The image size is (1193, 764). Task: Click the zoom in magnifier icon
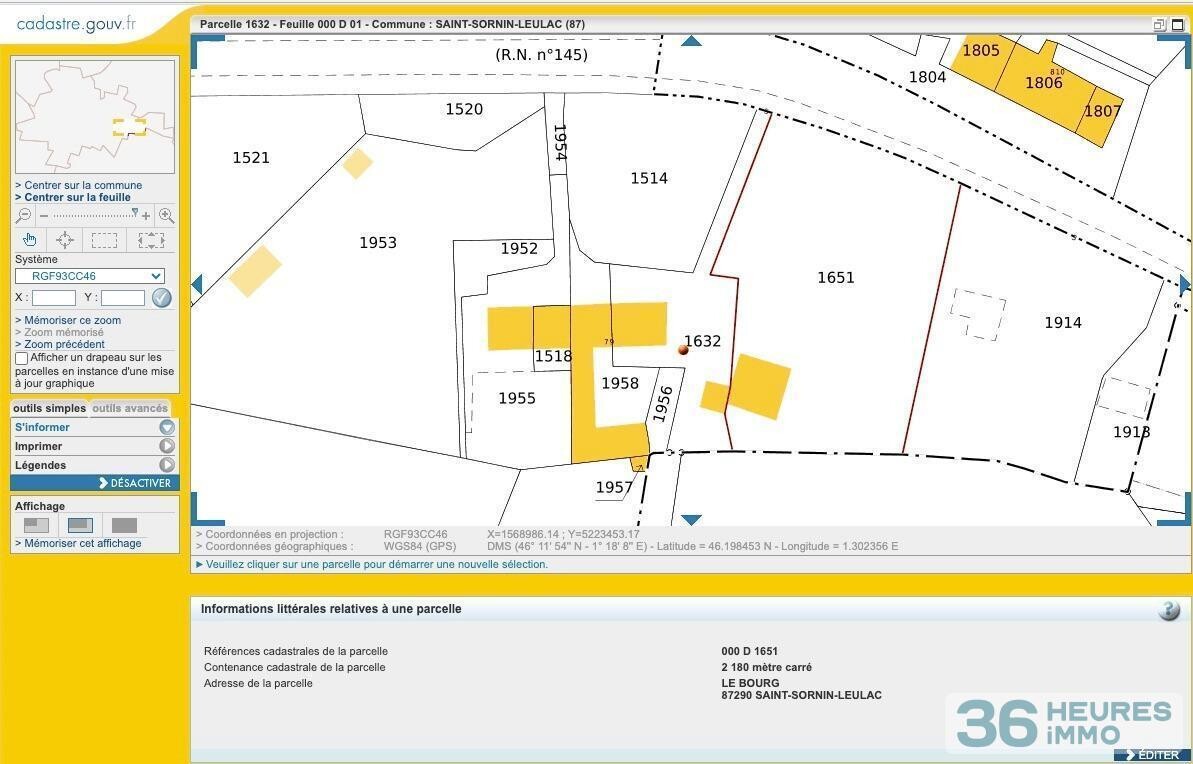(166, 216)
